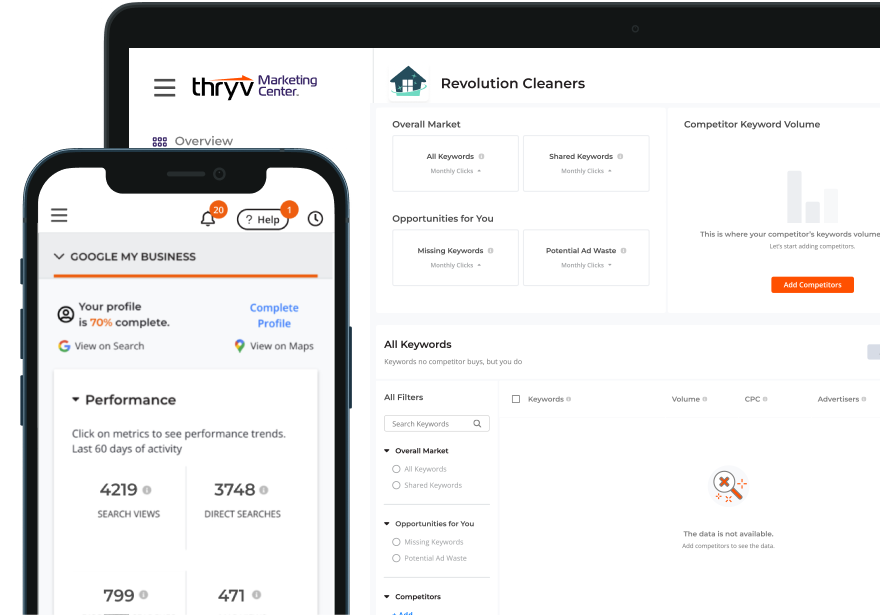
Task: Click the 'Last 60 days of activity' text
Action: 127,449
